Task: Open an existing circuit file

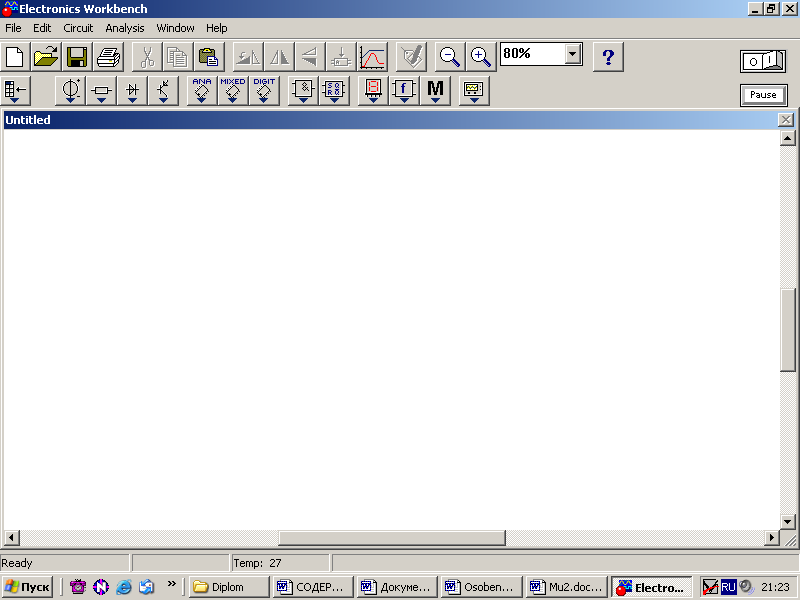Action: (46, 57)
